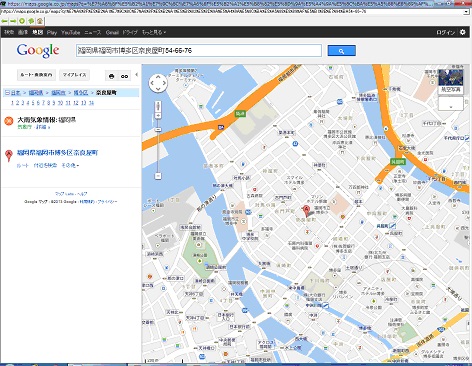Image resolution: width=472 pixels, height=366 pixels.
Task: Open the browser address bar dropdown arrow
Action: [466, 11]
